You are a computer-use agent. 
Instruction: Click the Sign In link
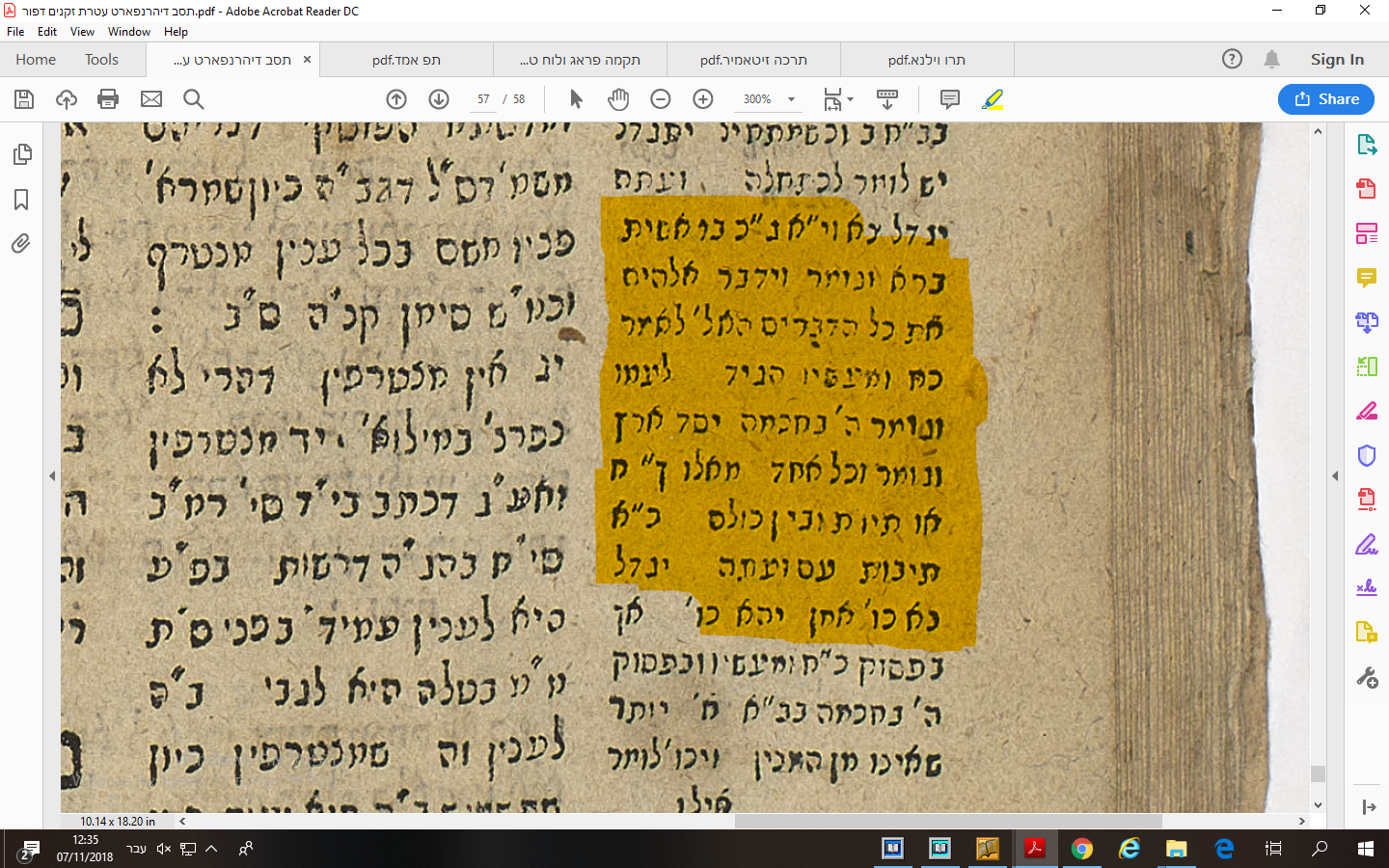point(1337,59)
